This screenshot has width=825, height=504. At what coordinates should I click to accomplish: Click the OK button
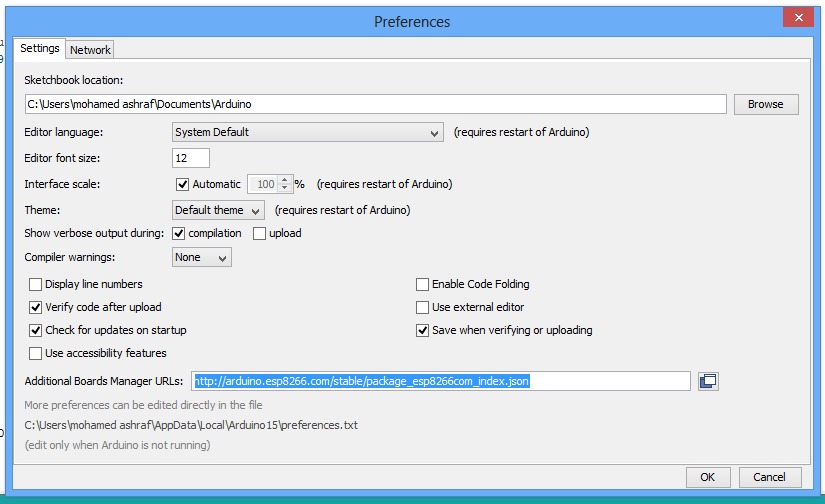(x=708, y=477)
